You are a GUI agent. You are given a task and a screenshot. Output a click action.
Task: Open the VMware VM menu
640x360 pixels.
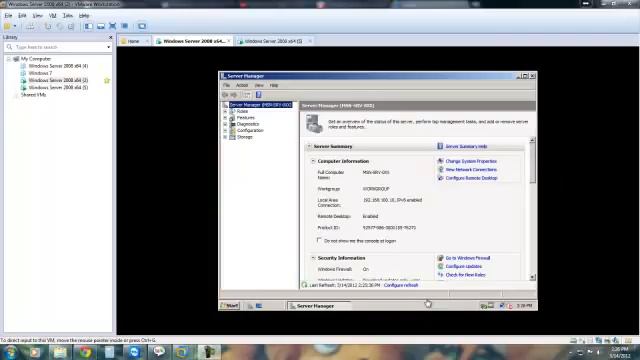point(53,16)
